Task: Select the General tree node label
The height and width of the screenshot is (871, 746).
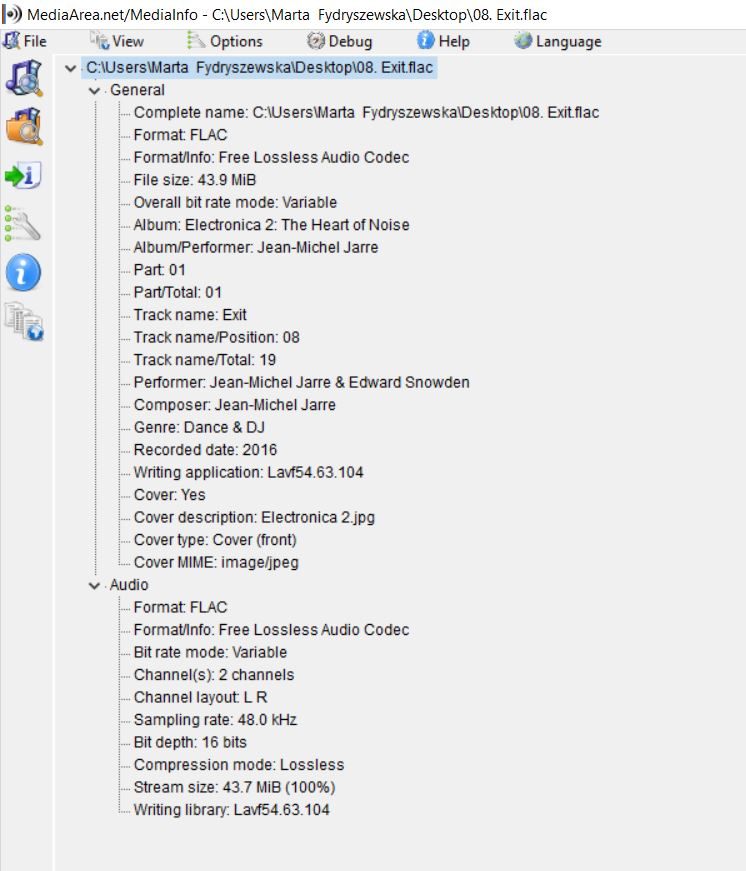Action: click(137, 90)
